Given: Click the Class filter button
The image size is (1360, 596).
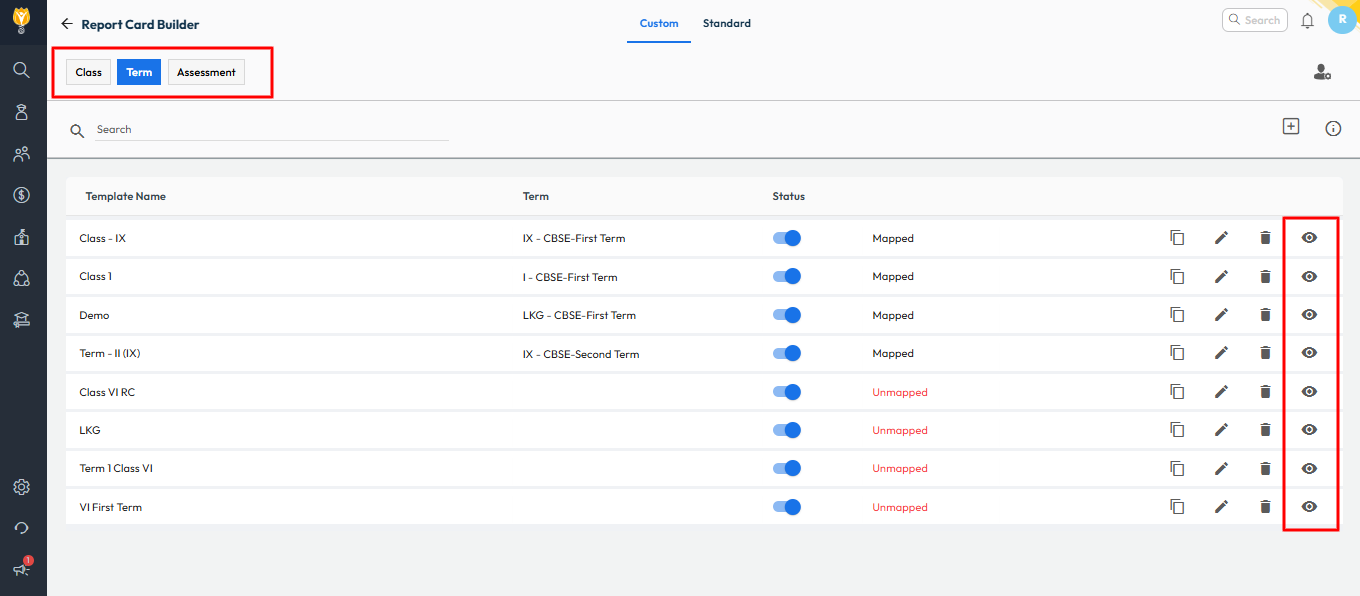Looking at the screenshot, I should 89,72.
